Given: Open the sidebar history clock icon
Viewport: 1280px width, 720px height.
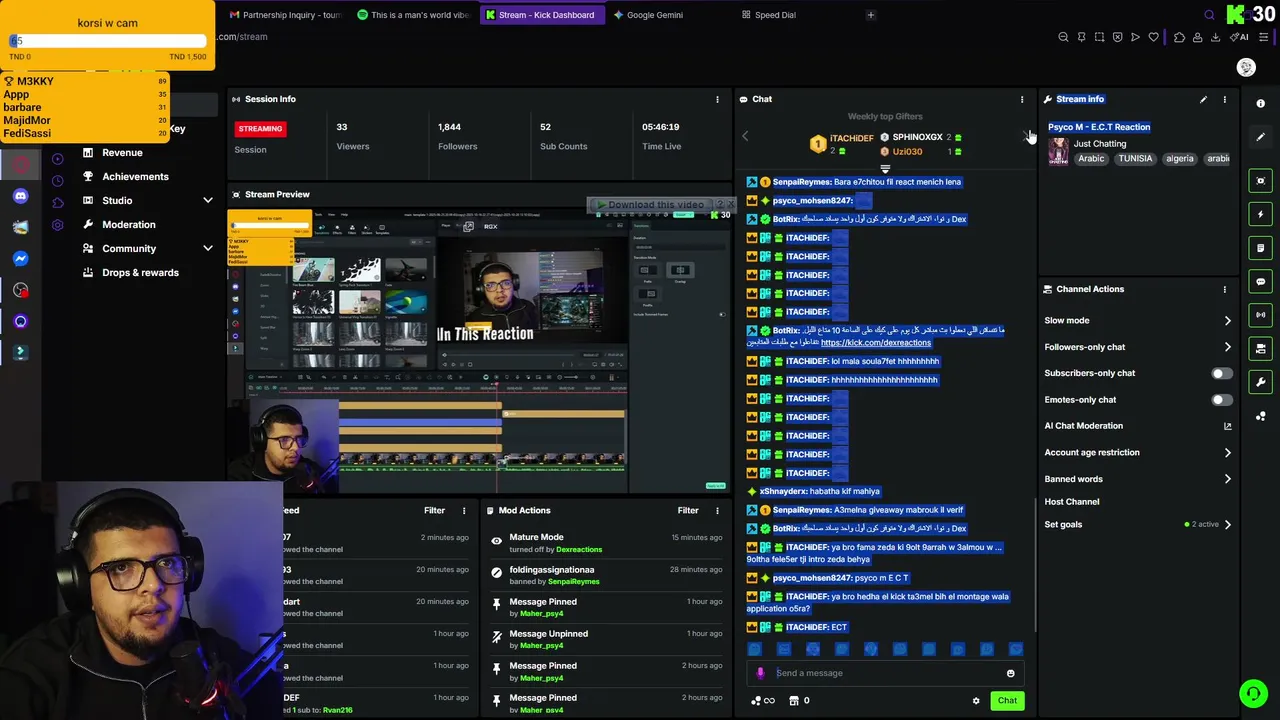Looking at the screenshot, I should pyautogui.click(x=57, y=181).
